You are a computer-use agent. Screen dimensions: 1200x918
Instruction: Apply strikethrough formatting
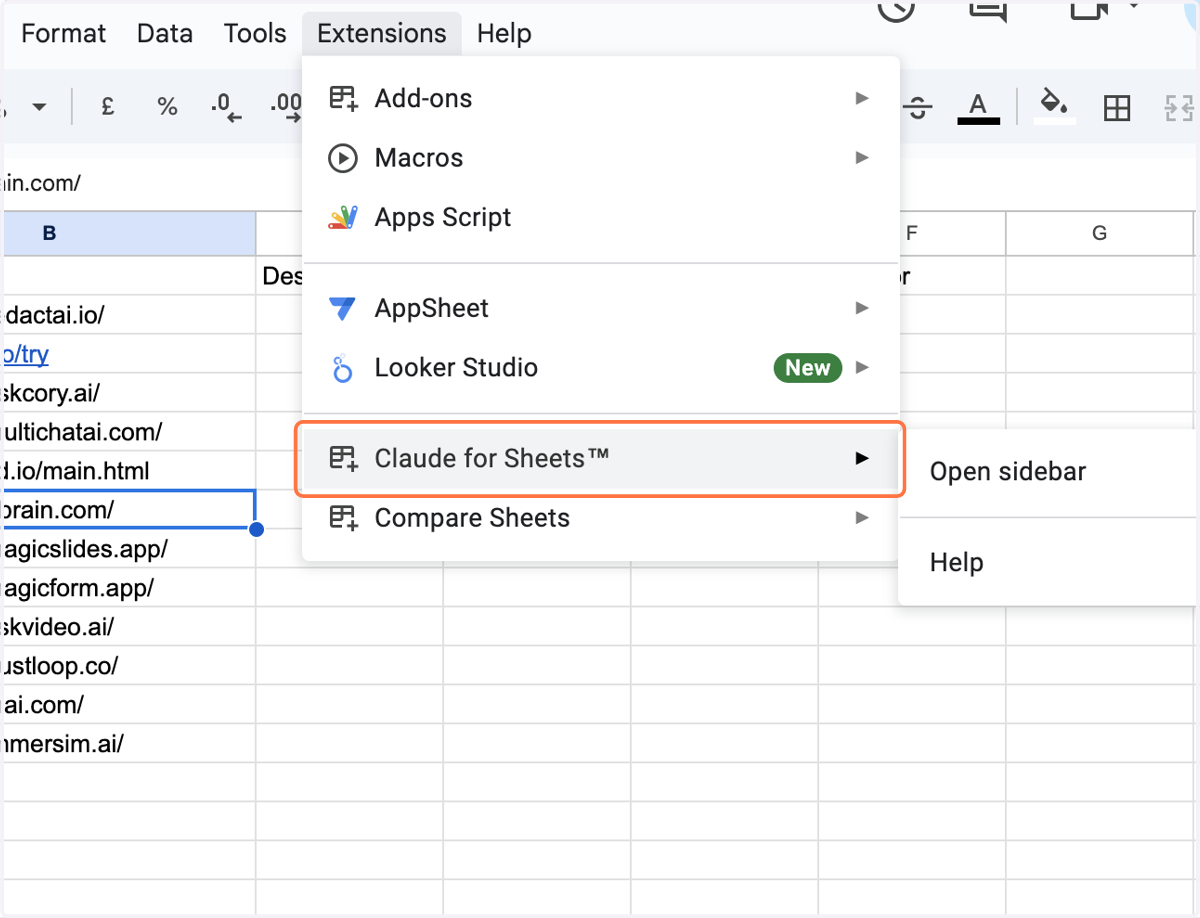[x=918, y=107]
